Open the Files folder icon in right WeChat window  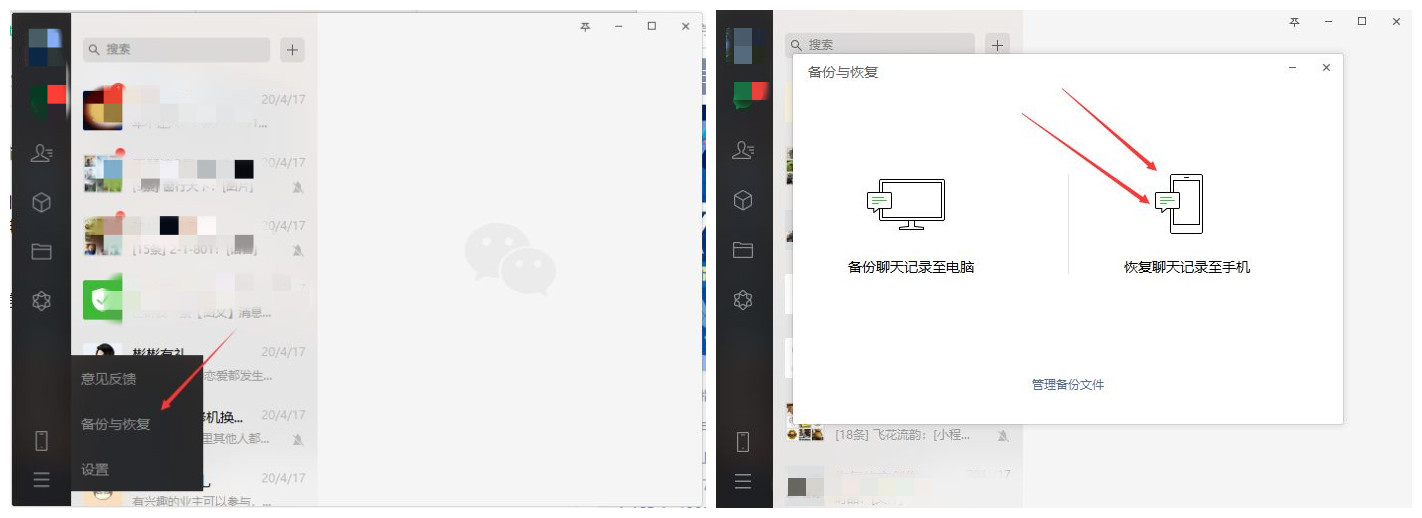(743, 250)
